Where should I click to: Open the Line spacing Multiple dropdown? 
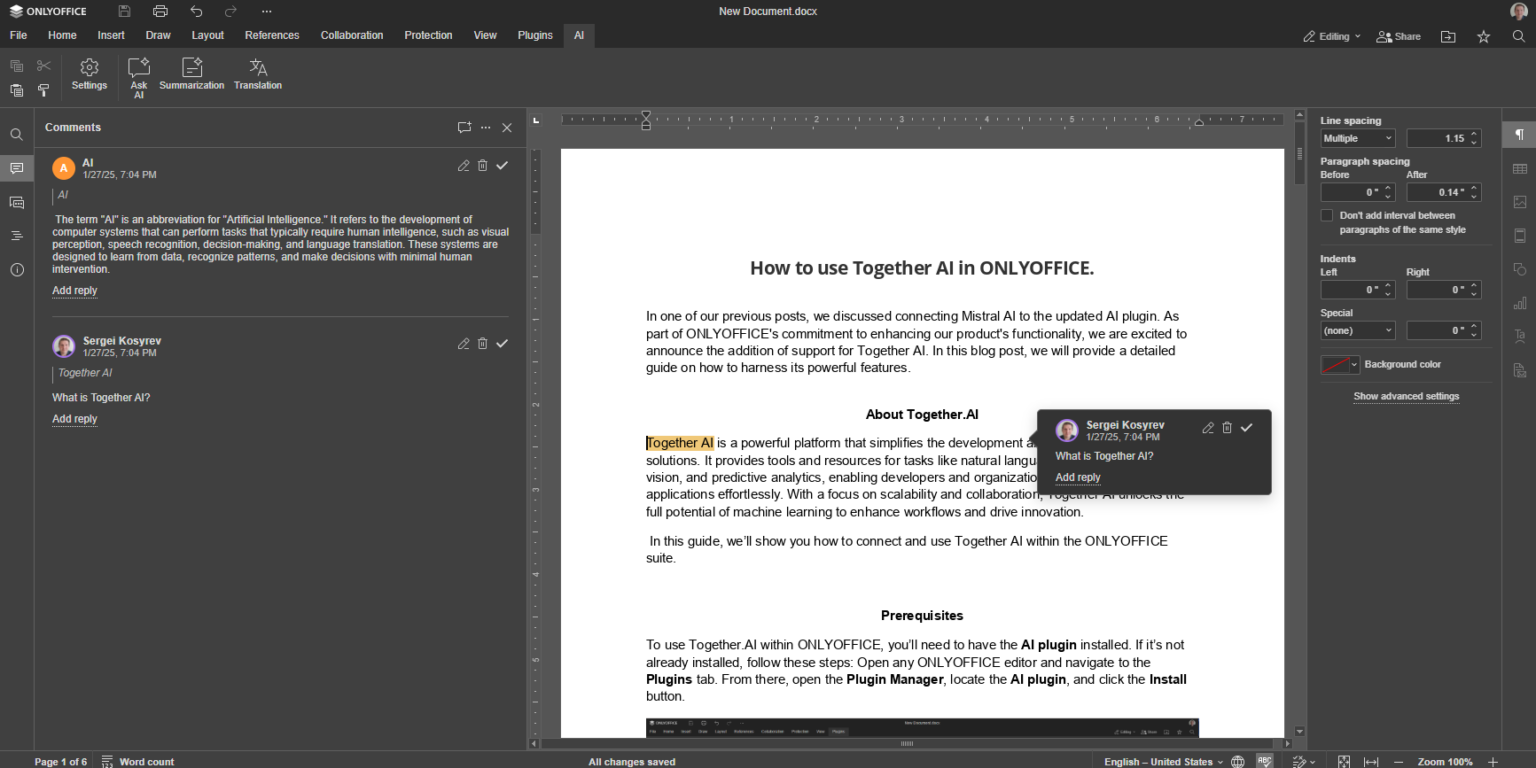(1357, 138)
